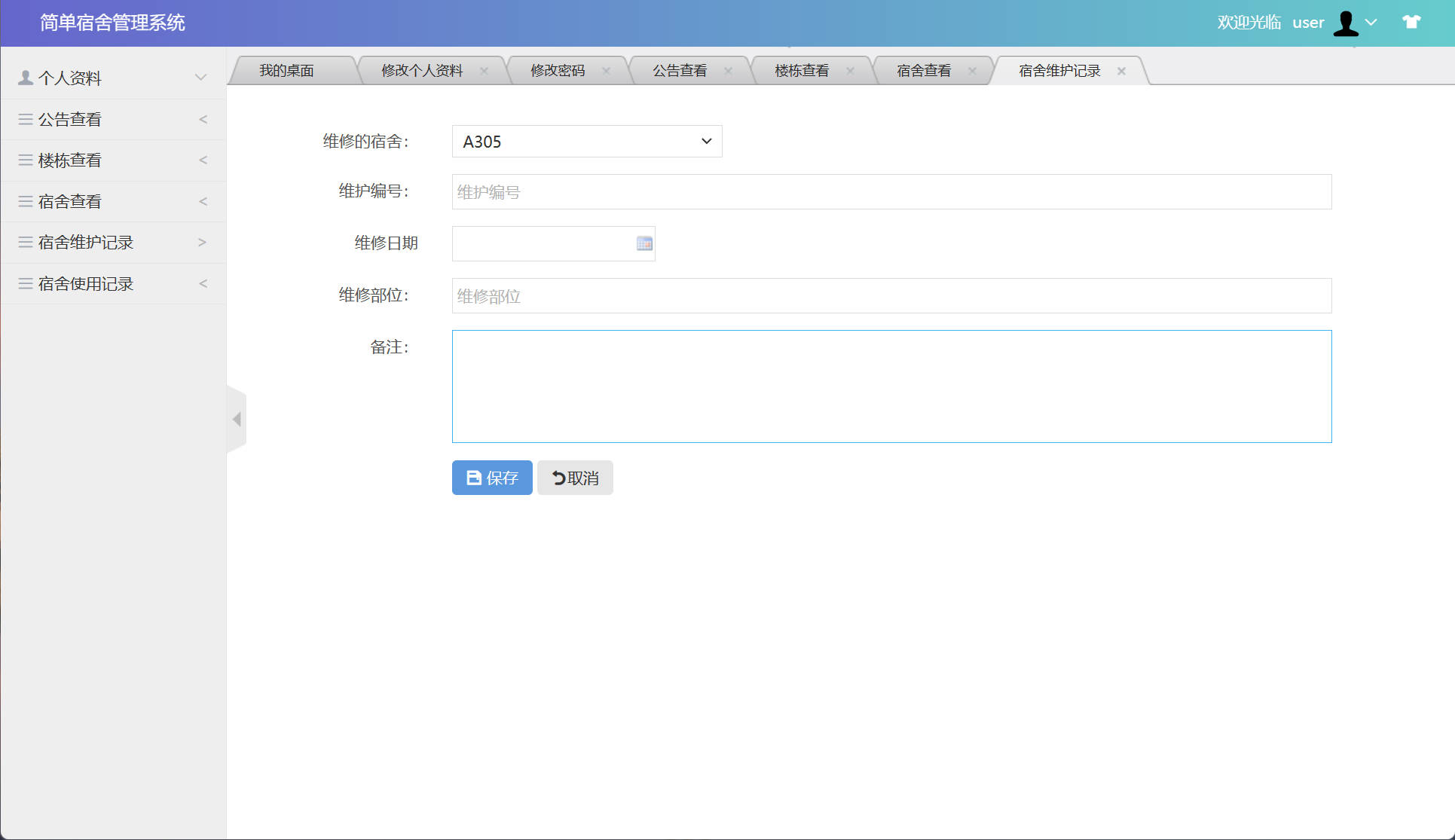Switch to the 我的桌面 tab
Viewport: 1455px width, 840px height.
point(286,70)
